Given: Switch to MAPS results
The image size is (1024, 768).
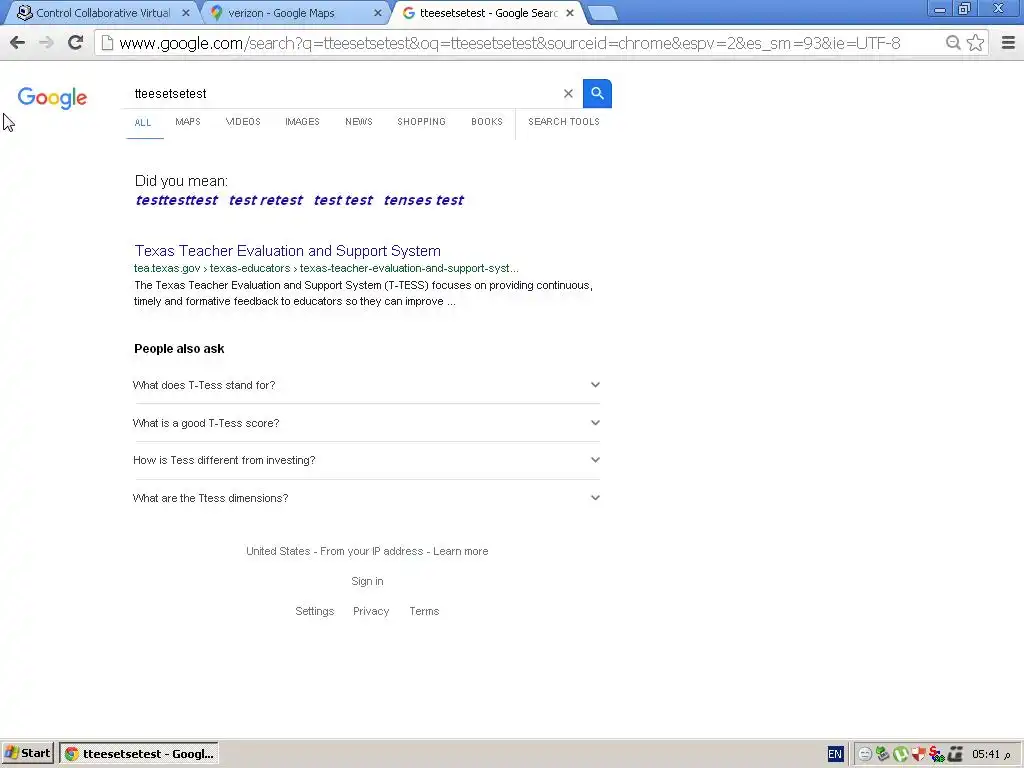Looking at the screenshot, I should pyautogui.click(x=188, y=122).
